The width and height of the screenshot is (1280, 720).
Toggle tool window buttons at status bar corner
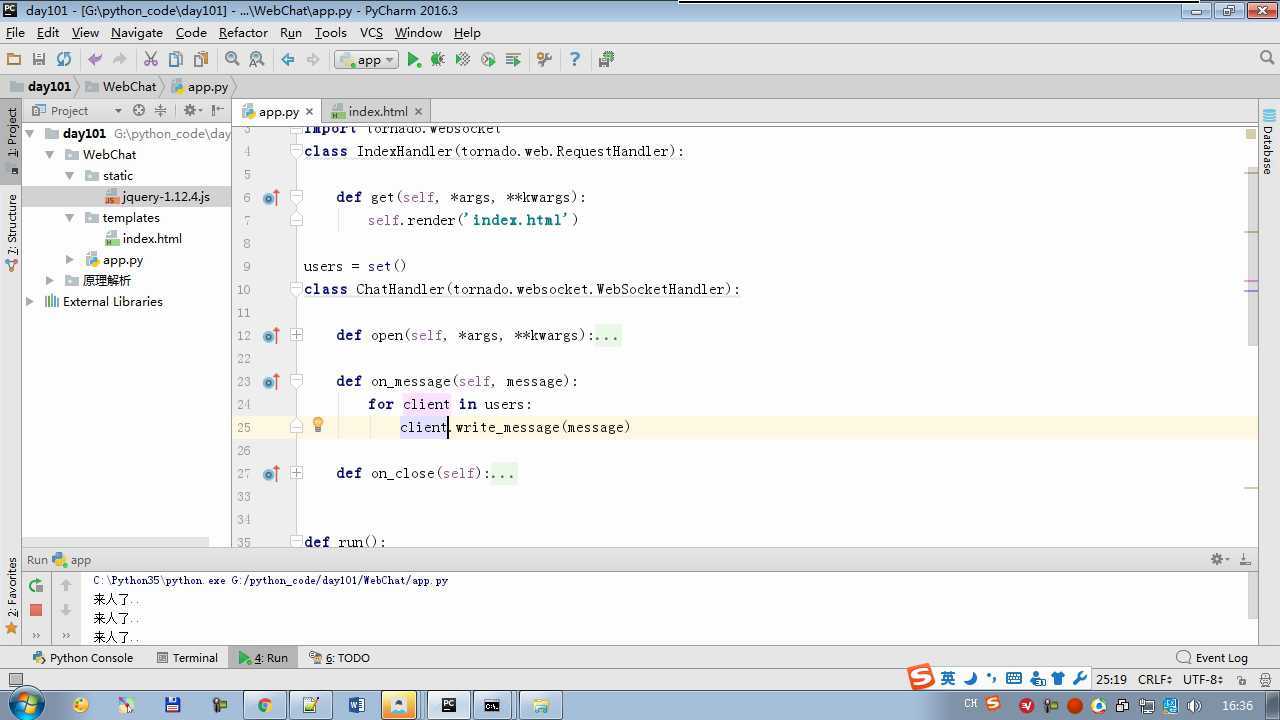(x=15, y=679)
